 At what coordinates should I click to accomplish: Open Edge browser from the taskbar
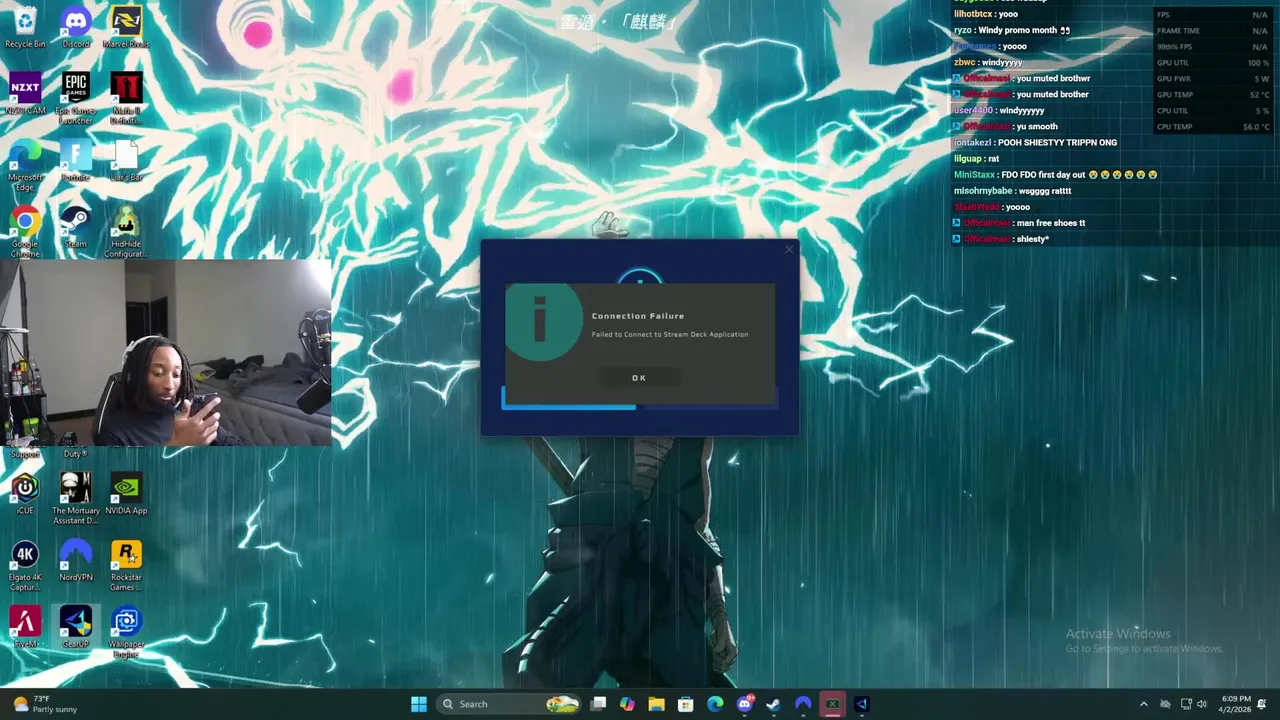coord(715,704)
